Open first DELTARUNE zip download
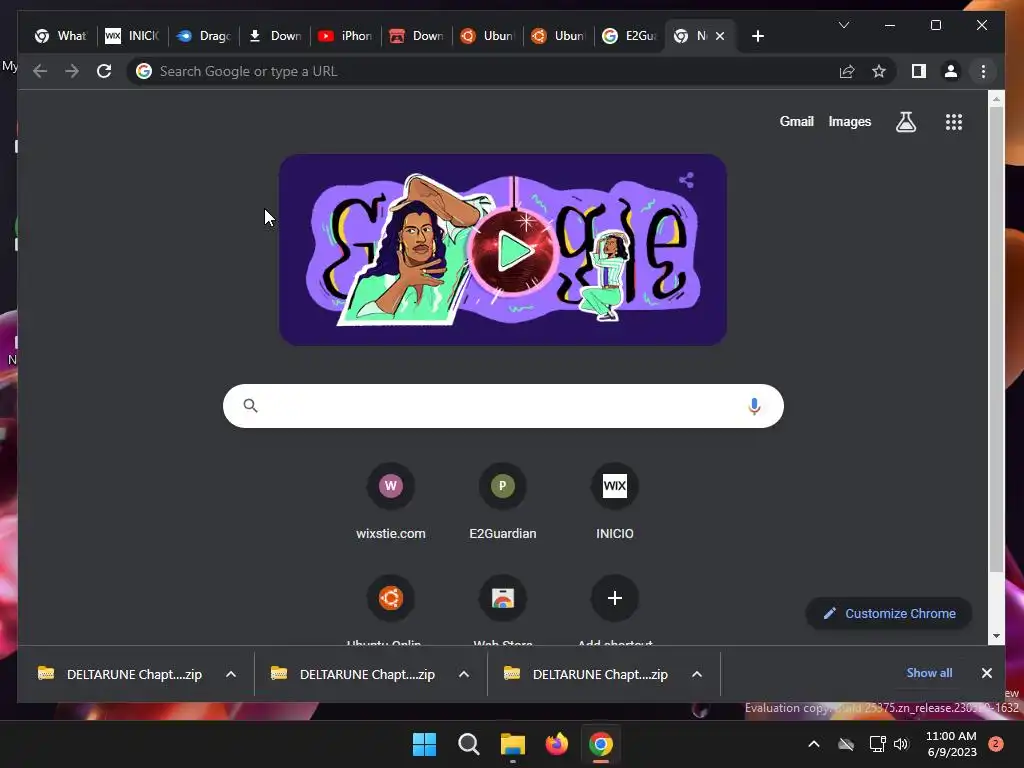The image size is (1024, 768). click(x=120, y=674)
